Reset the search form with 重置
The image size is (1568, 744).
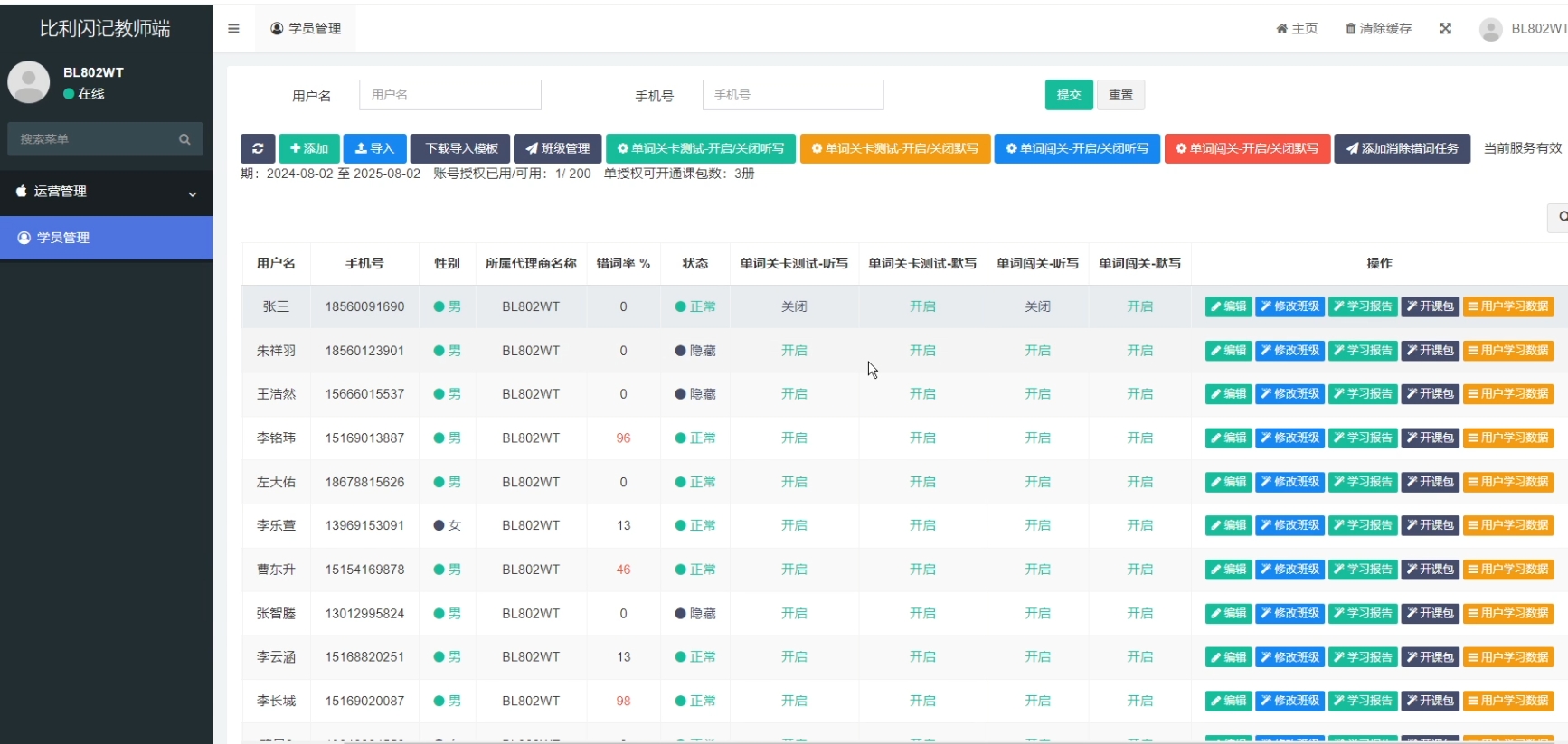(1120, 95)
